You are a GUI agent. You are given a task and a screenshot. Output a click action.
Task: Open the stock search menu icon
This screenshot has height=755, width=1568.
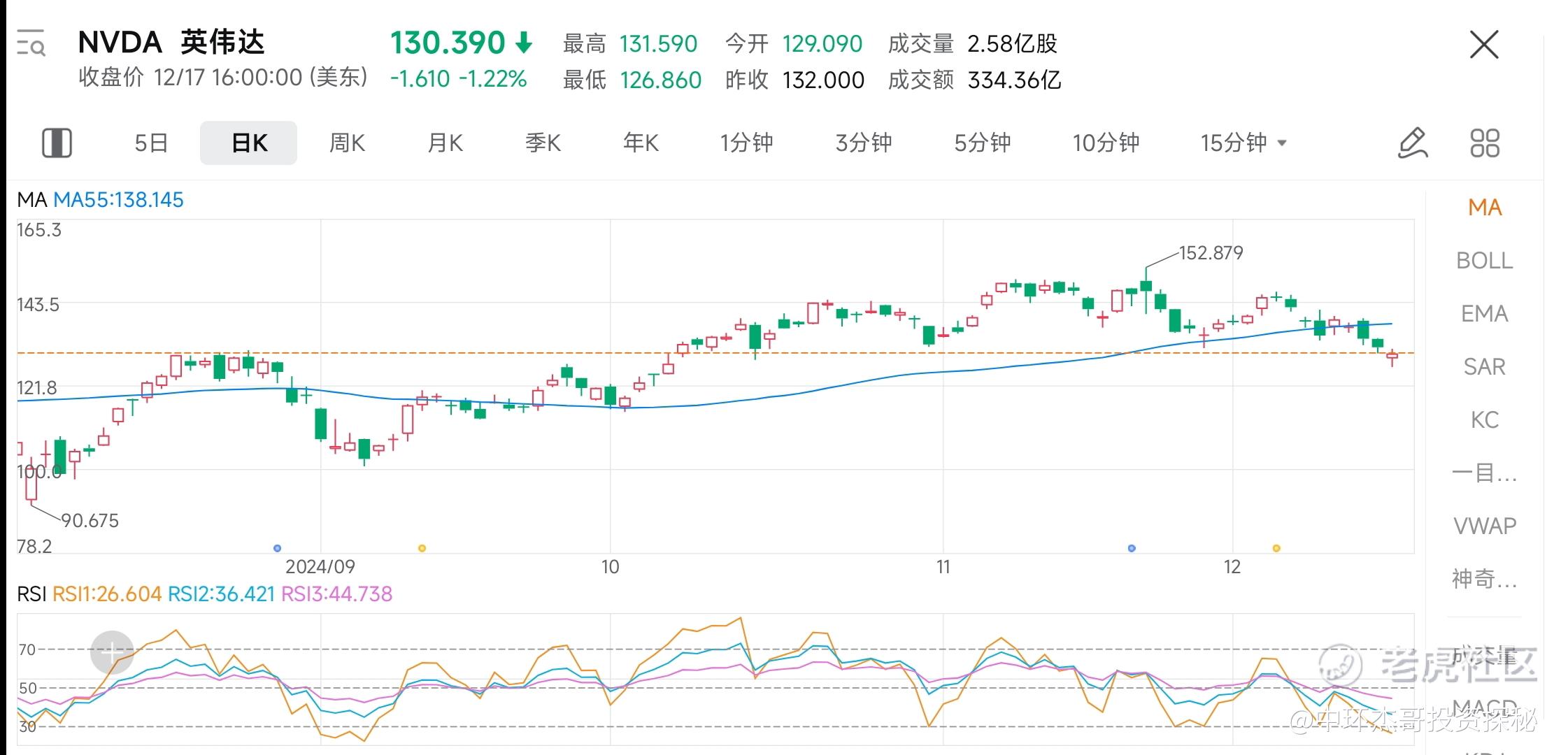pyautogui.click(x=31, y=43)
